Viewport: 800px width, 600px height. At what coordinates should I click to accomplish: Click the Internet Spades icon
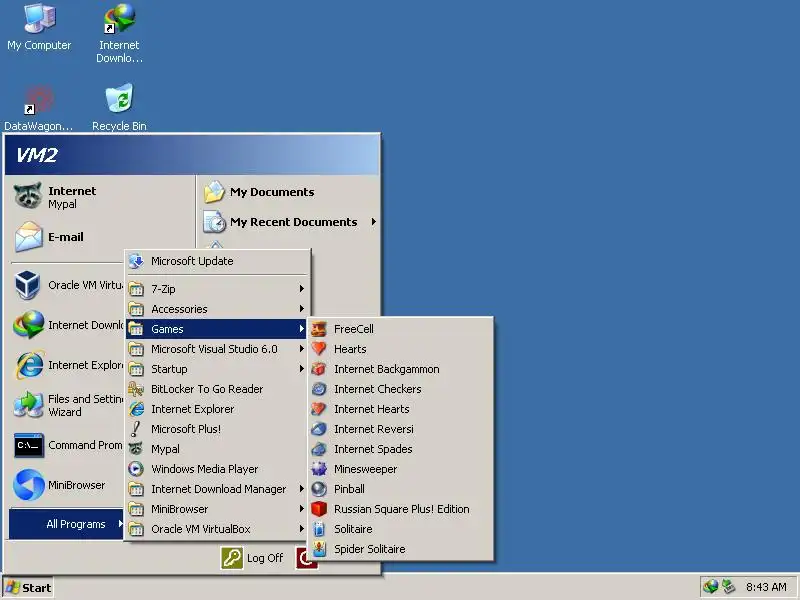[319, 449]
